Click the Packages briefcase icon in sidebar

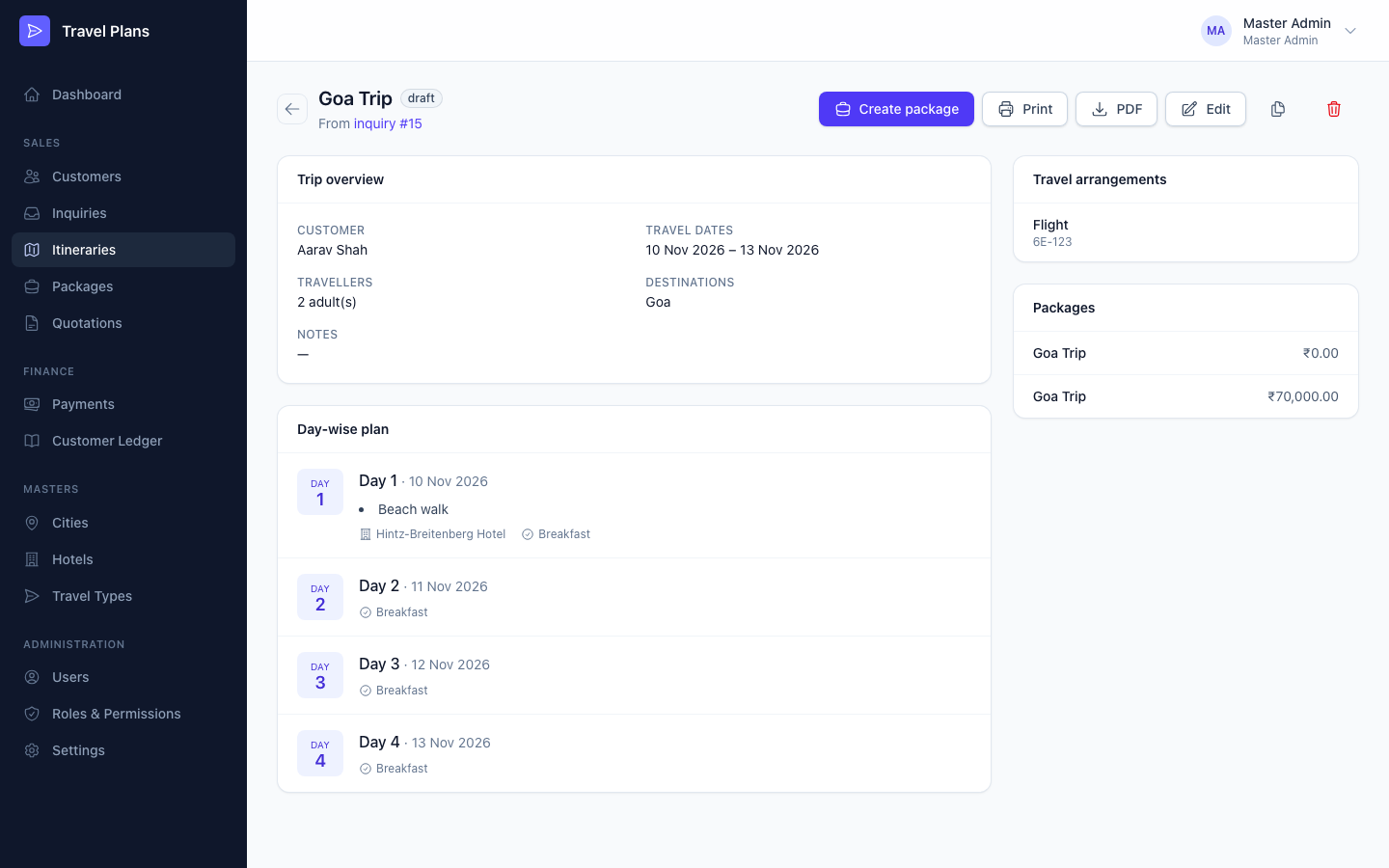(x=32, y=286)
